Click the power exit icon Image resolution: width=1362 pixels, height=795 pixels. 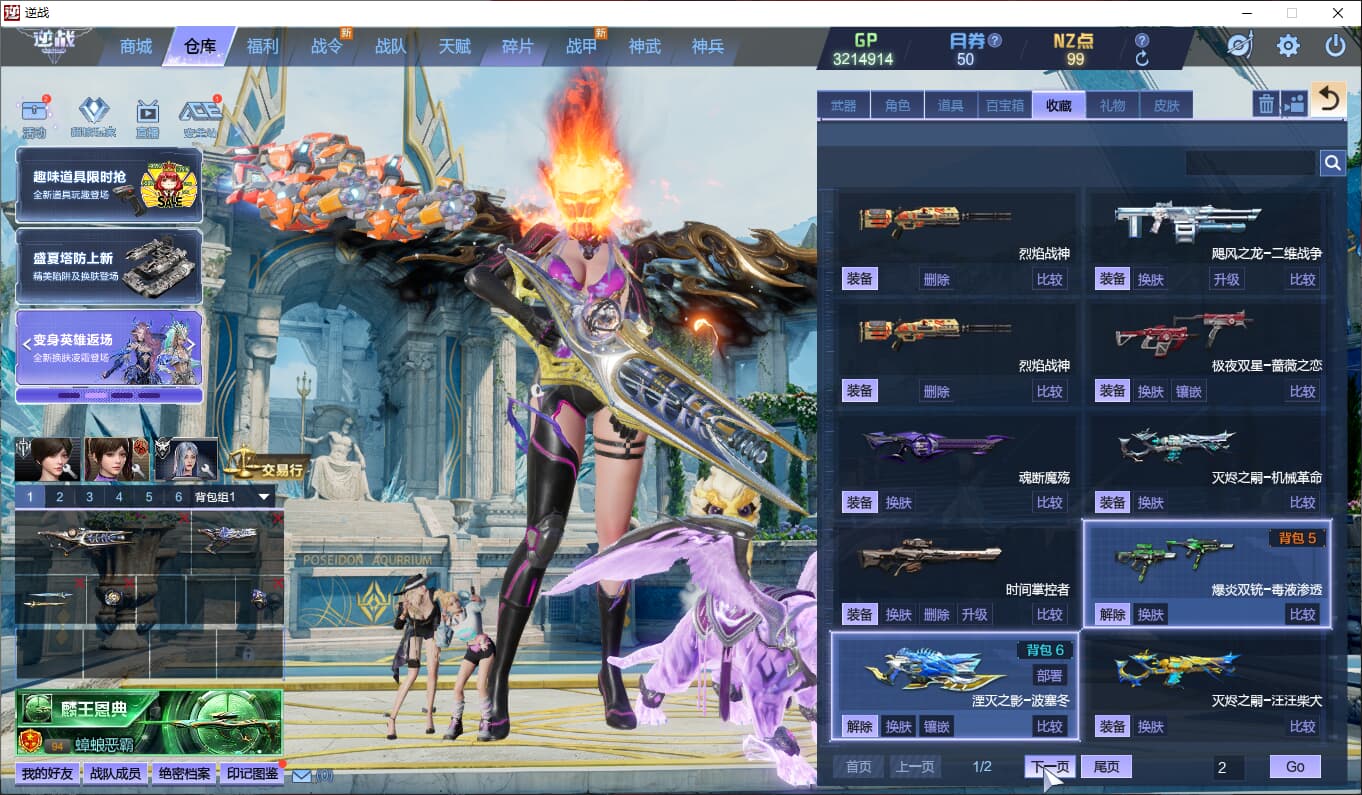pyautogui.click(x=1335, y=46)
